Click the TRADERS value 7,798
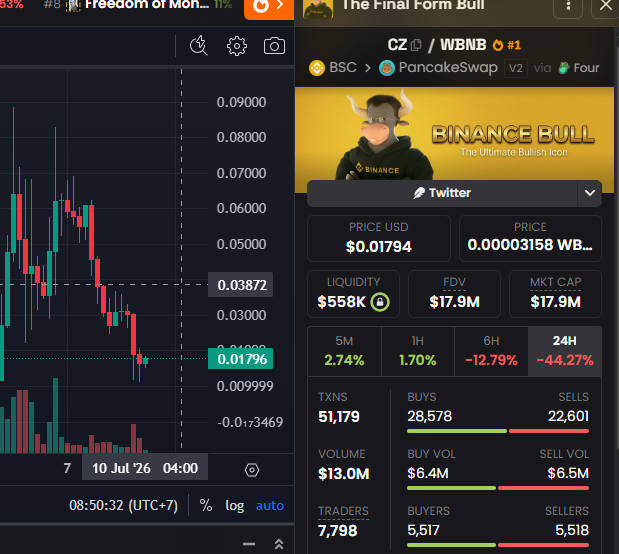The image size is (619, 554). point(338,531)
